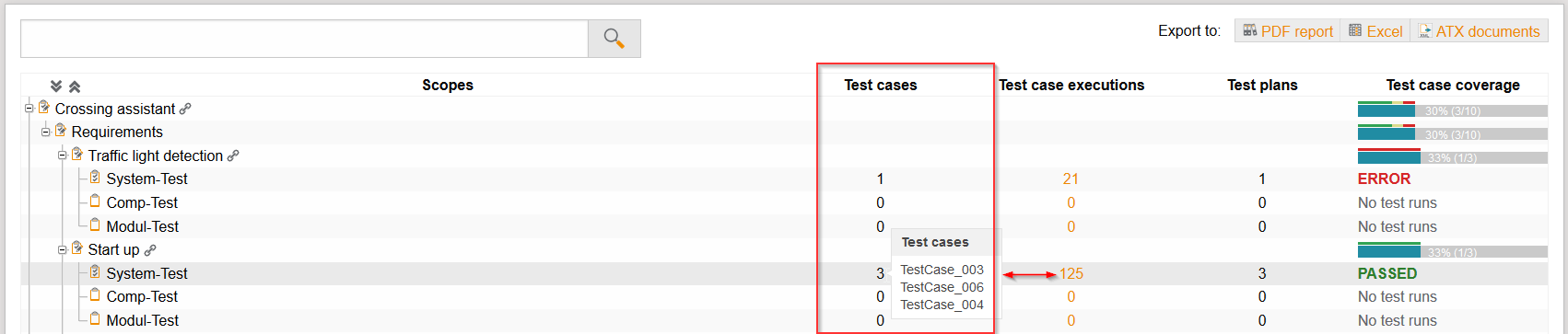Export results to Excel

click(1375, 31)
